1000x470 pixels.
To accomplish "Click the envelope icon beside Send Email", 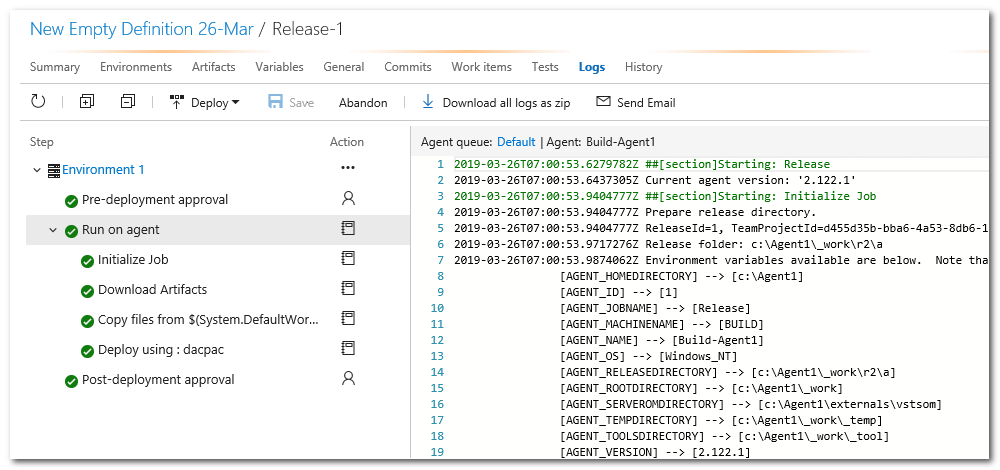I will (603, 102).
